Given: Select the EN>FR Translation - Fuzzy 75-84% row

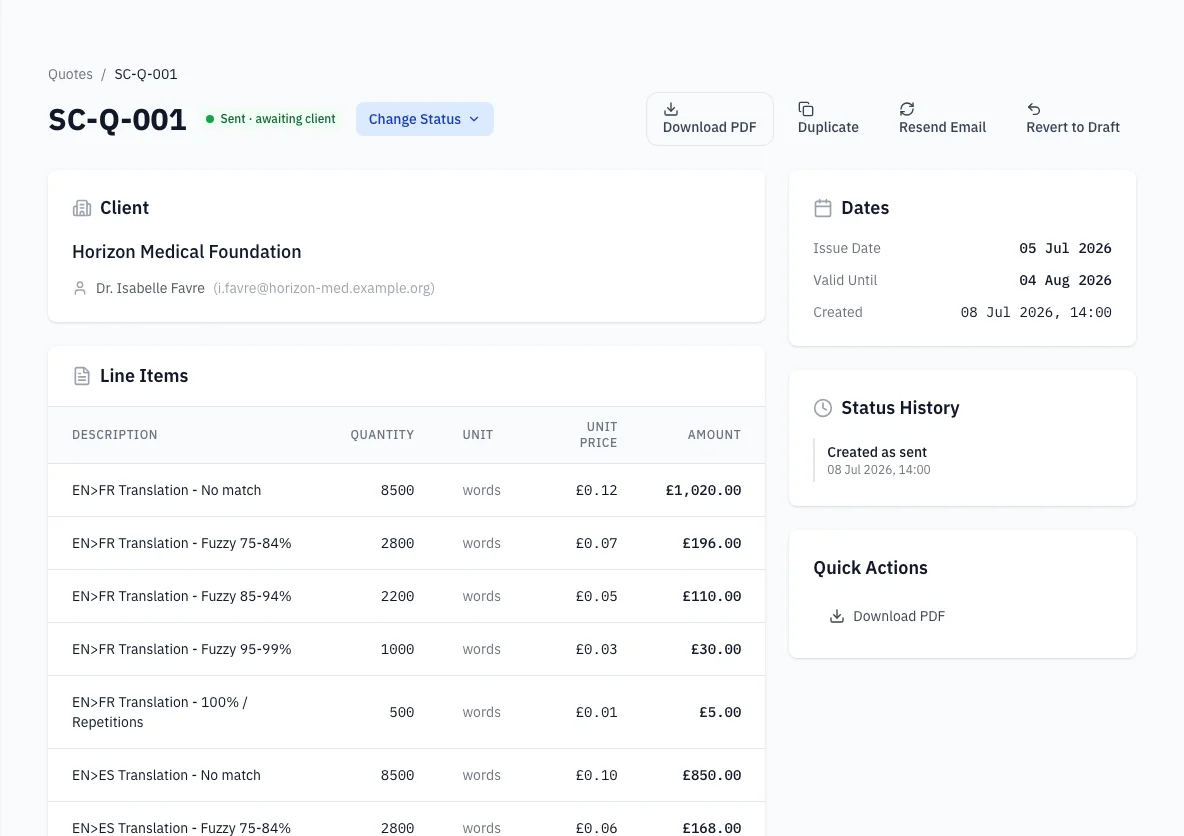Looking at the screenshot, I should 406,543.
